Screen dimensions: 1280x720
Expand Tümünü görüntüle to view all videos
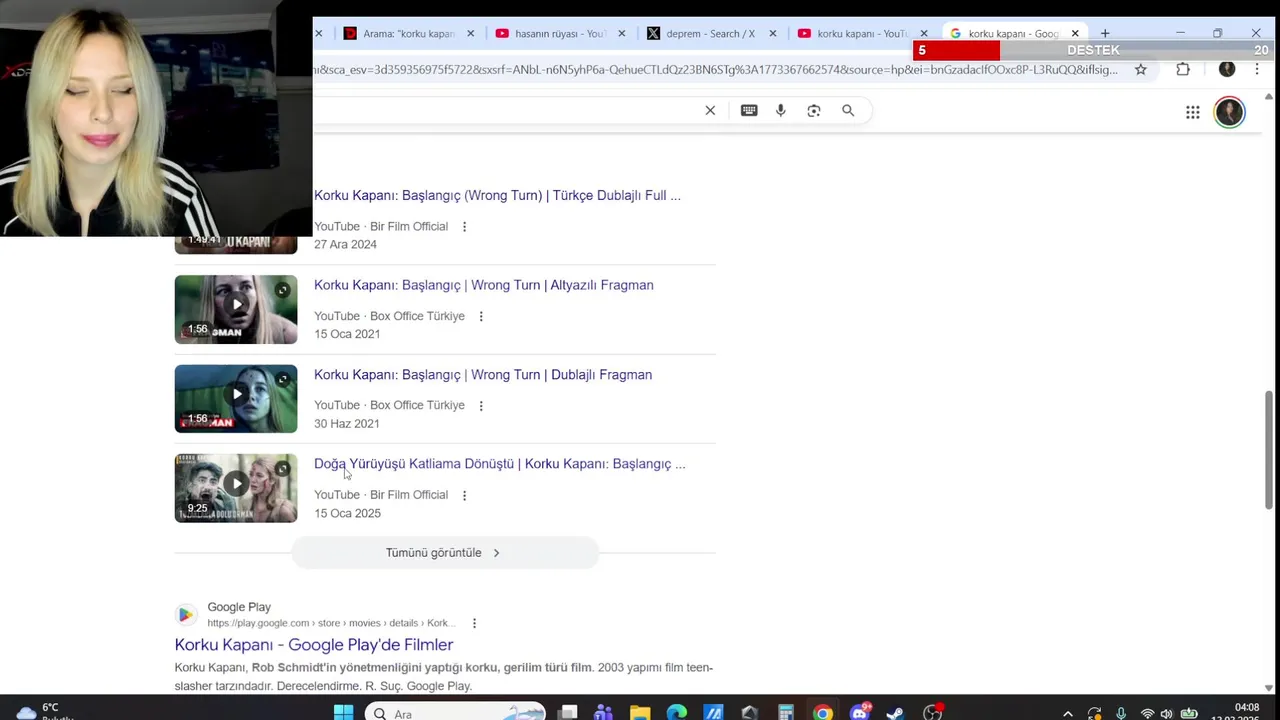(444, 552)
